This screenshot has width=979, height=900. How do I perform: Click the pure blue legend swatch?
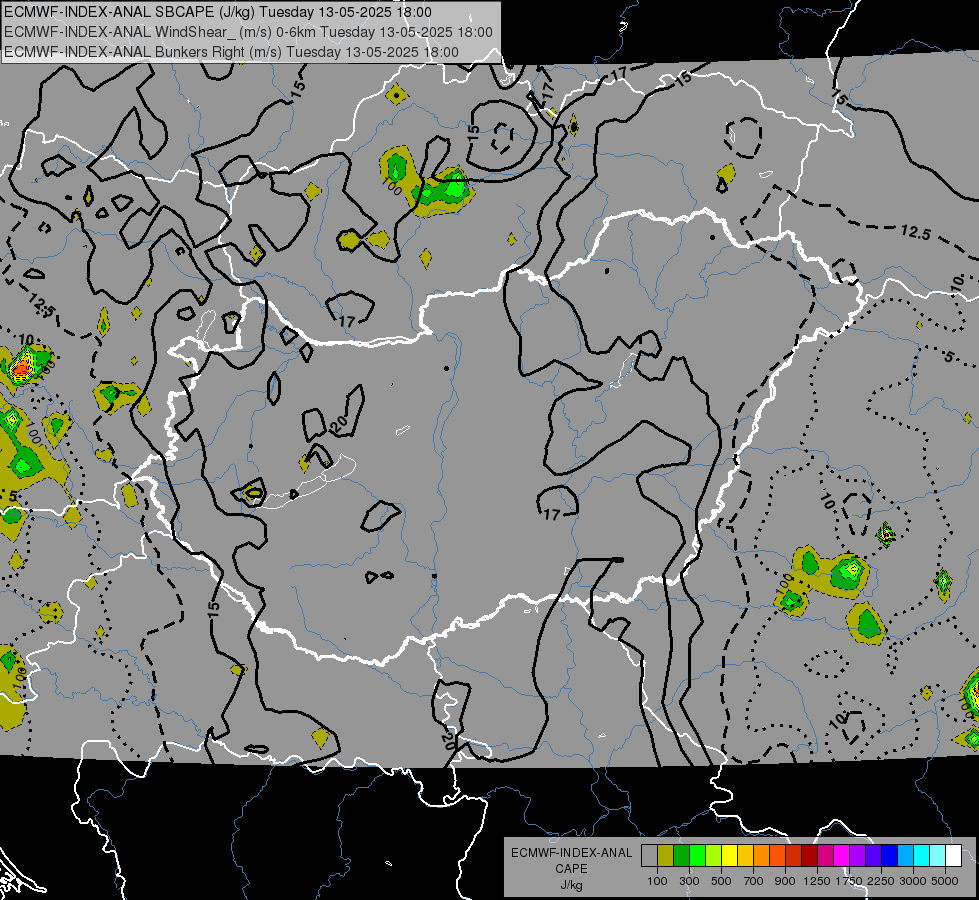[890, 855]
